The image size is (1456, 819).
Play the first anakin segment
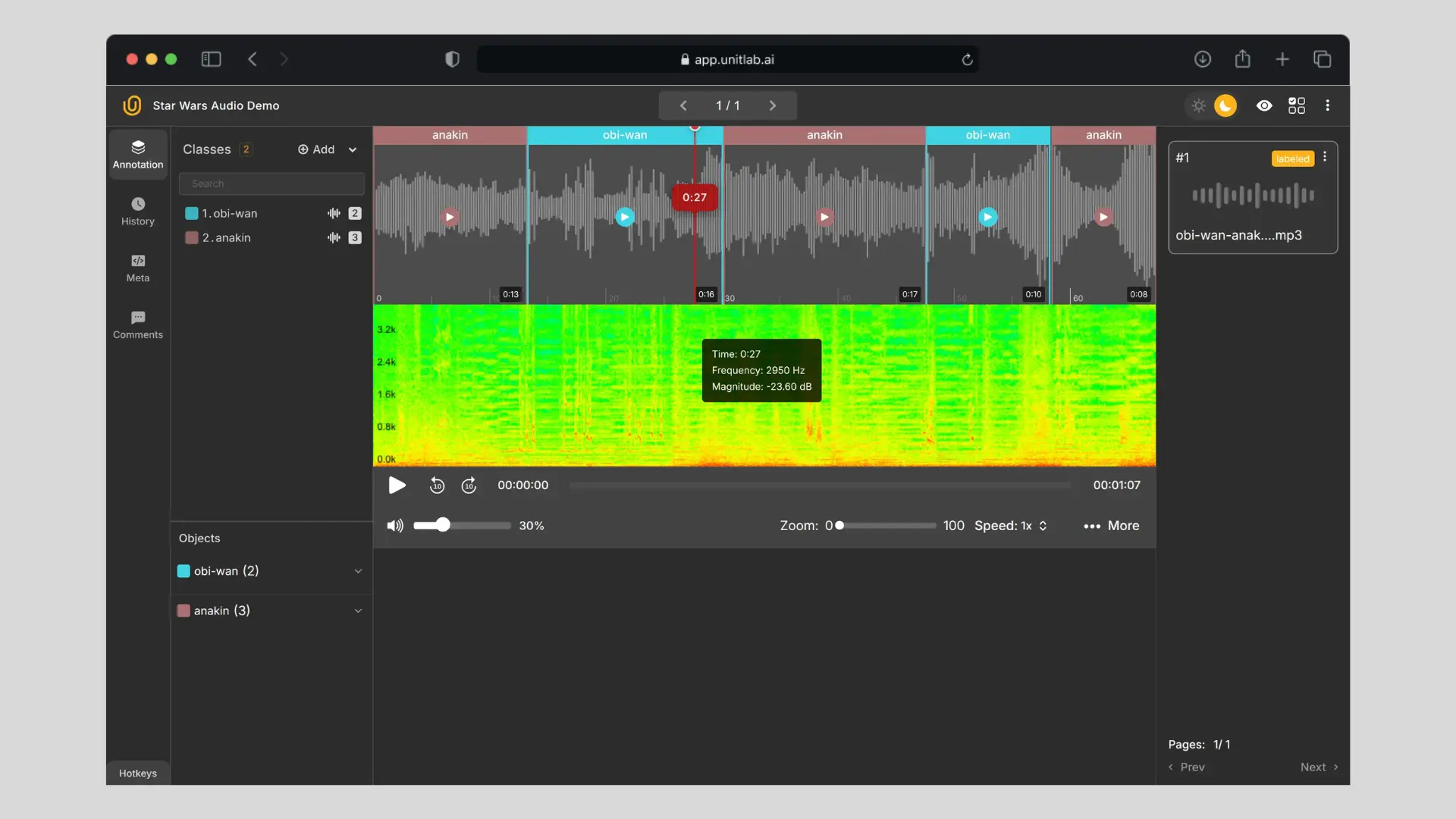coord(450,217)
